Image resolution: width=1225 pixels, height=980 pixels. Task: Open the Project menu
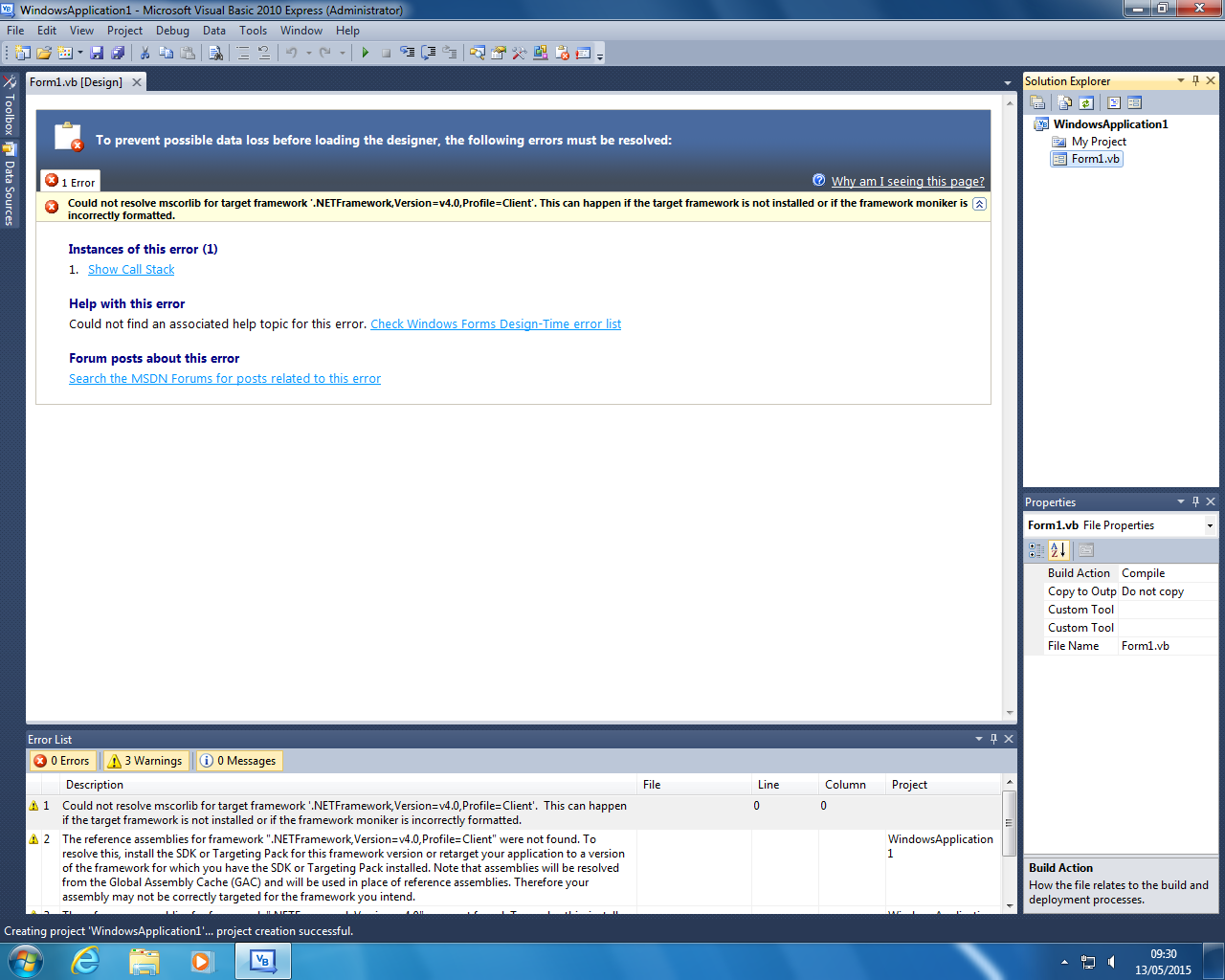[x=124, y=30]
